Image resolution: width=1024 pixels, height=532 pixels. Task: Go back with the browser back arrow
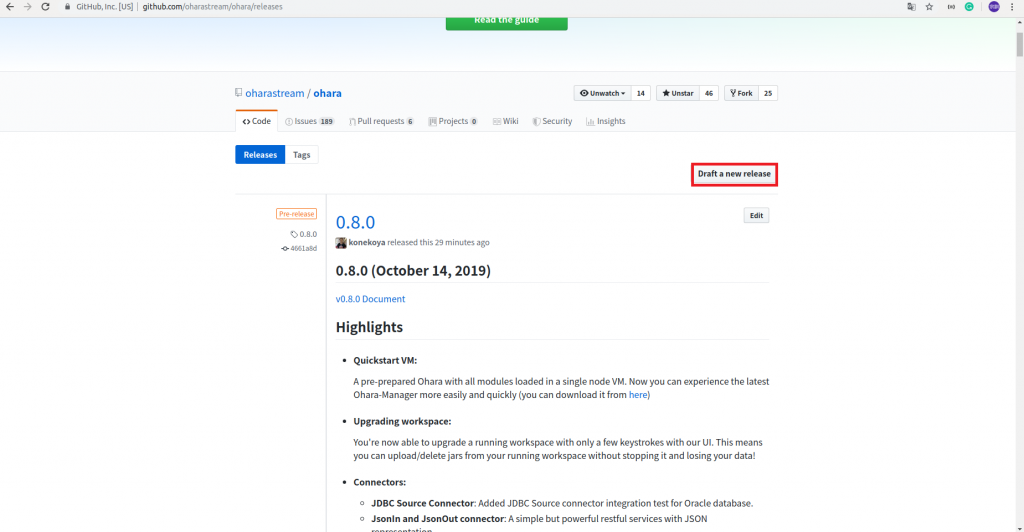pos(10,7)
